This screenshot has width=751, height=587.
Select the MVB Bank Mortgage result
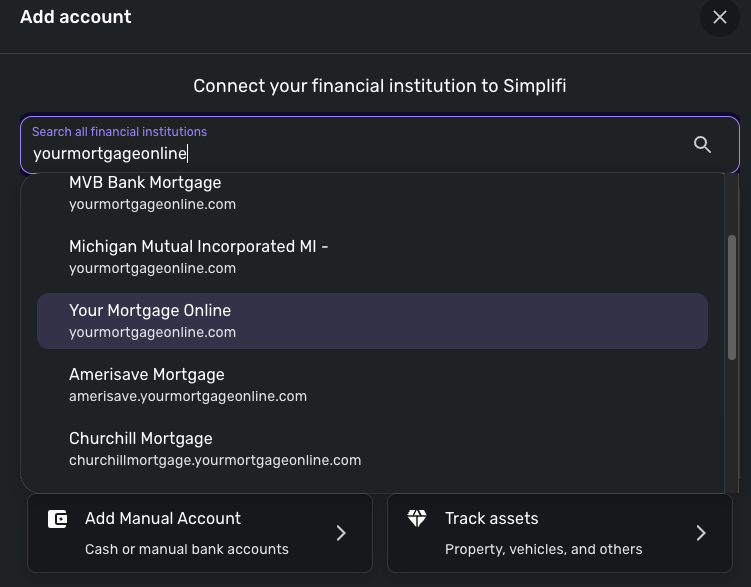tap(145, 192)
